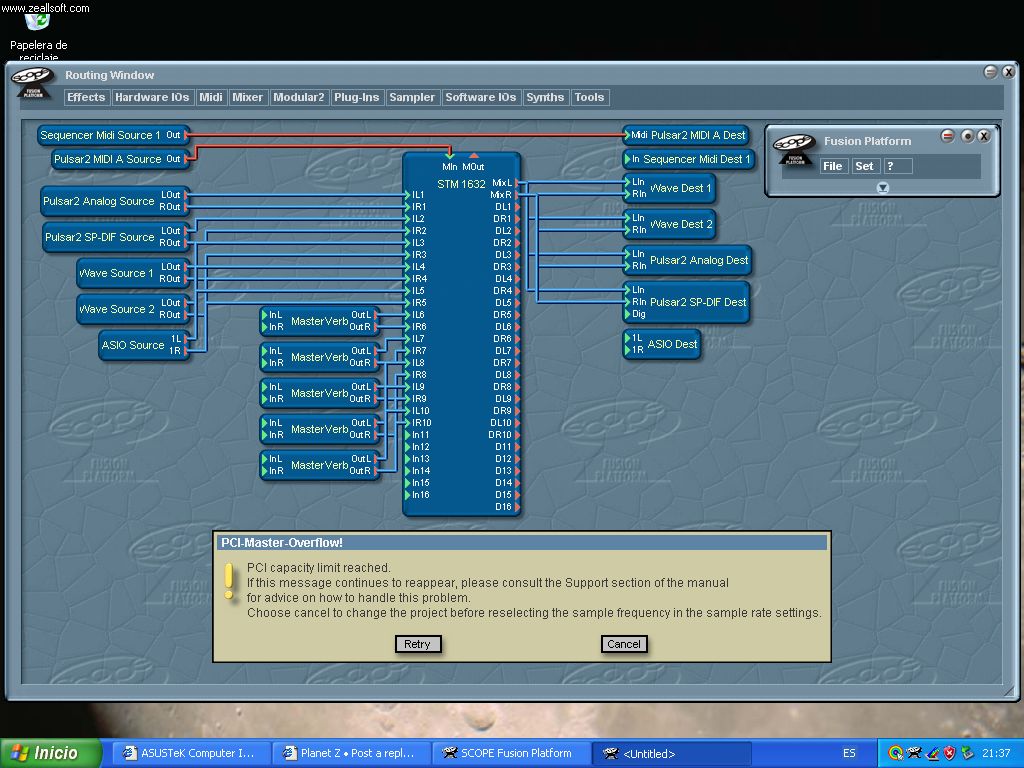Image resolution: width=1024 pixels, height=768 pixels.
Task: Open the Synths menu
Action: pos(545,97)
